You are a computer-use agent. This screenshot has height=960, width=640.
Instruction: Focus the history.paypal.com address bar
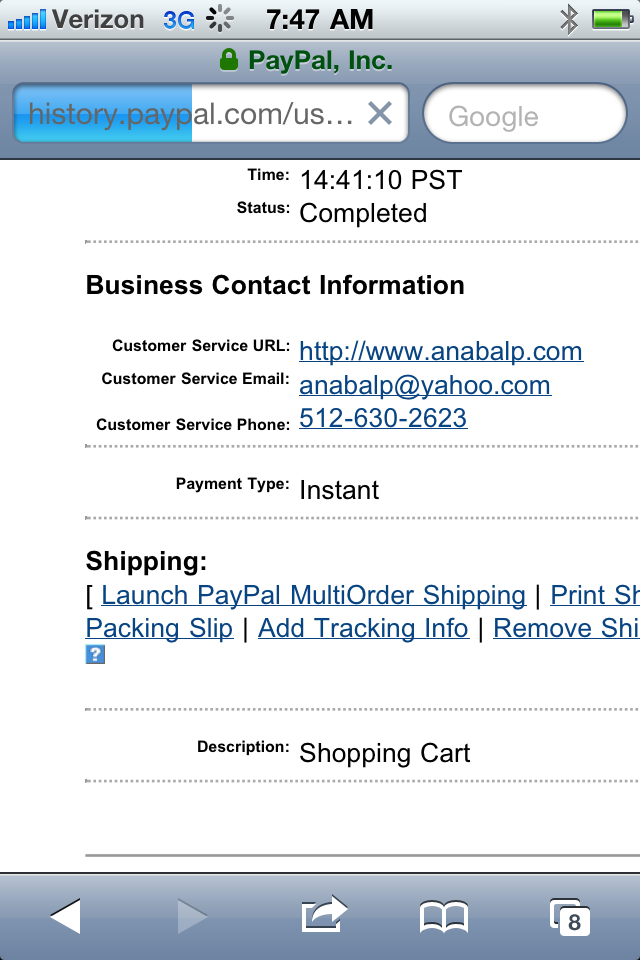190,114
